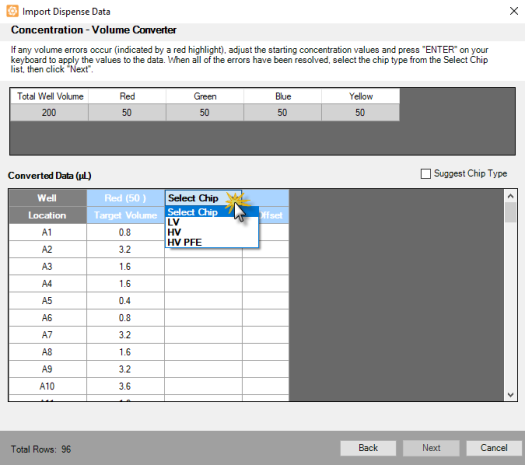Viewport: 525px width, 465px height.
Task: Click the scroll up arrow of data grid
Action: coord(510,196)
